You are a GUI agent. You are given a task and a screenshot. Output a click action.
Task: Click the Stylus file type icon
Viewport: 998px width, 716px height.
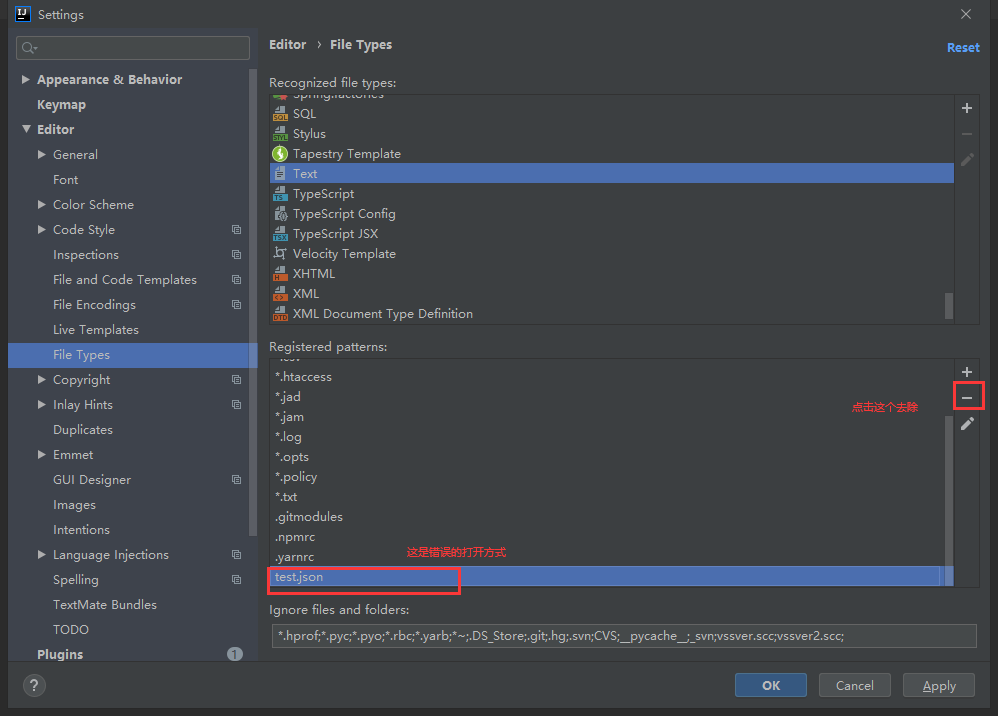pyautogui.click(x=280, y=134)
